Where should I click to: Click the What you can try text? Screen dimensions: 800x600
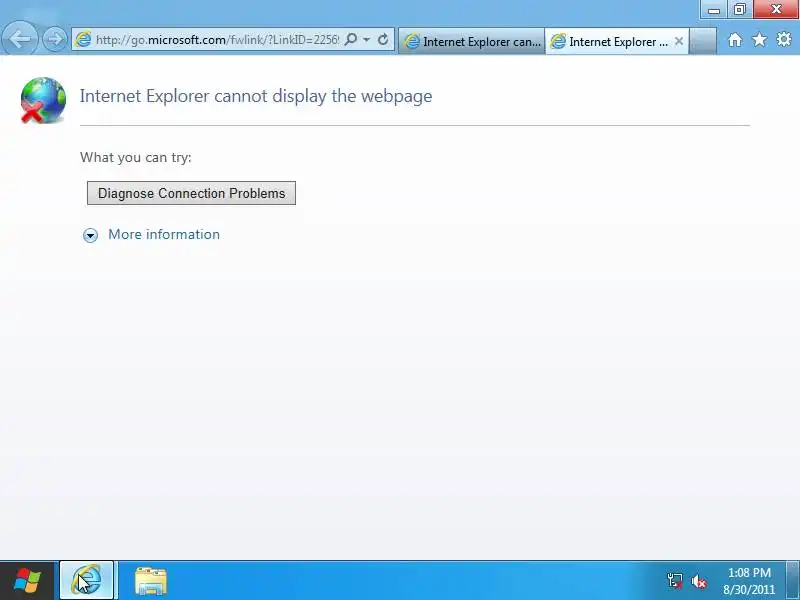136,157
